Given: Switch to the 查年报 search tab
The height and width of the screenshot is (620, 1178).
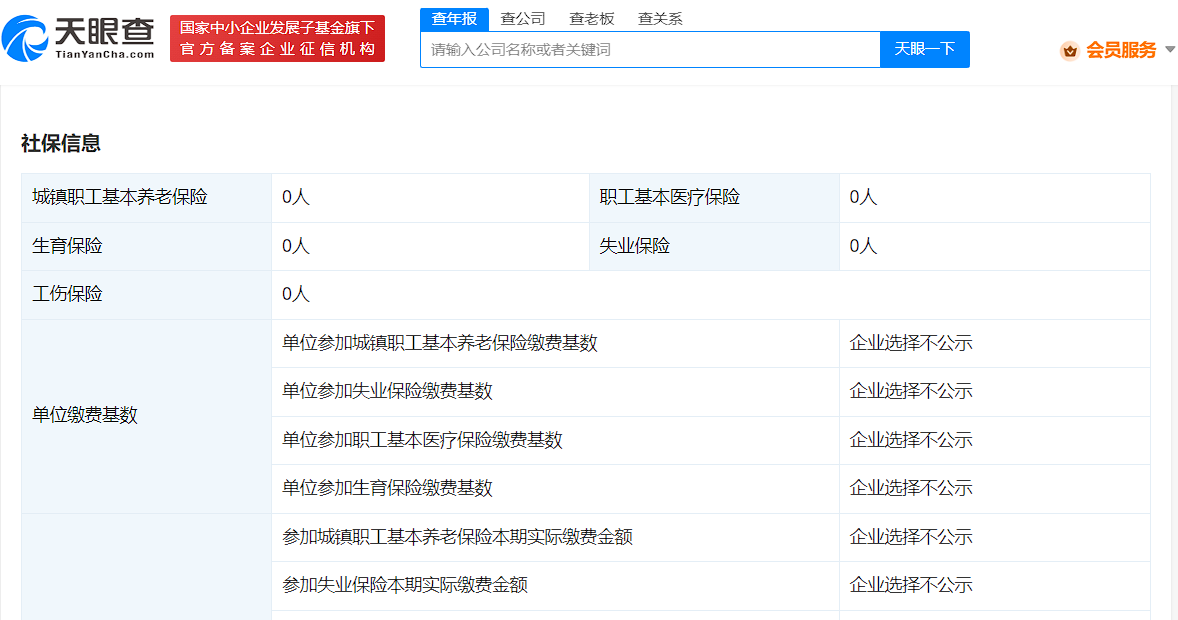Looking at the screenshot, I should (454, 19).
